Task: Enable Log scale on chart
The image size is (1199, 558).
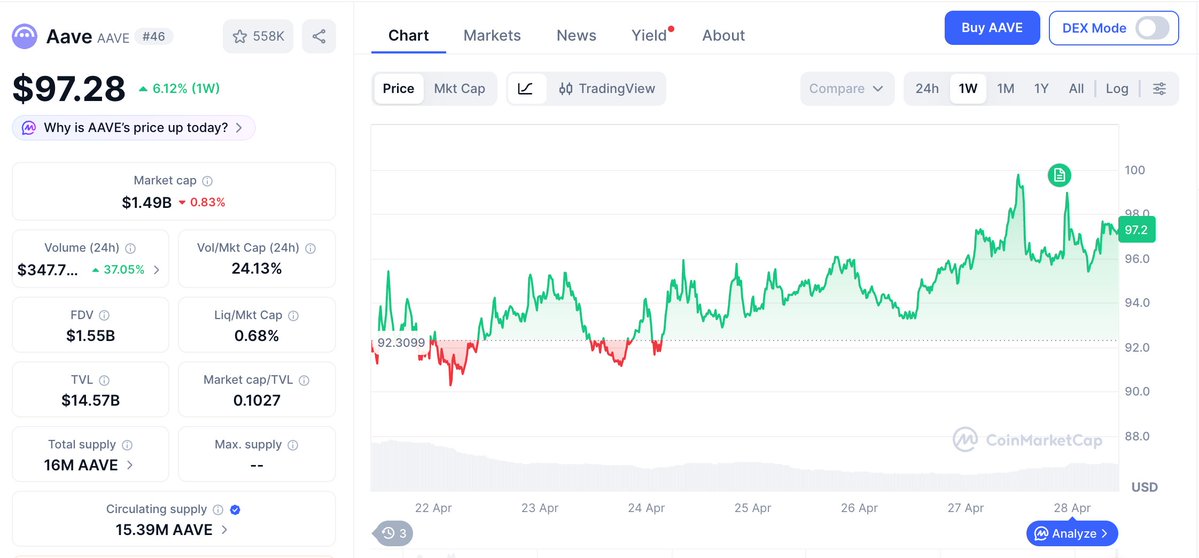Action: pos(1117,88)
